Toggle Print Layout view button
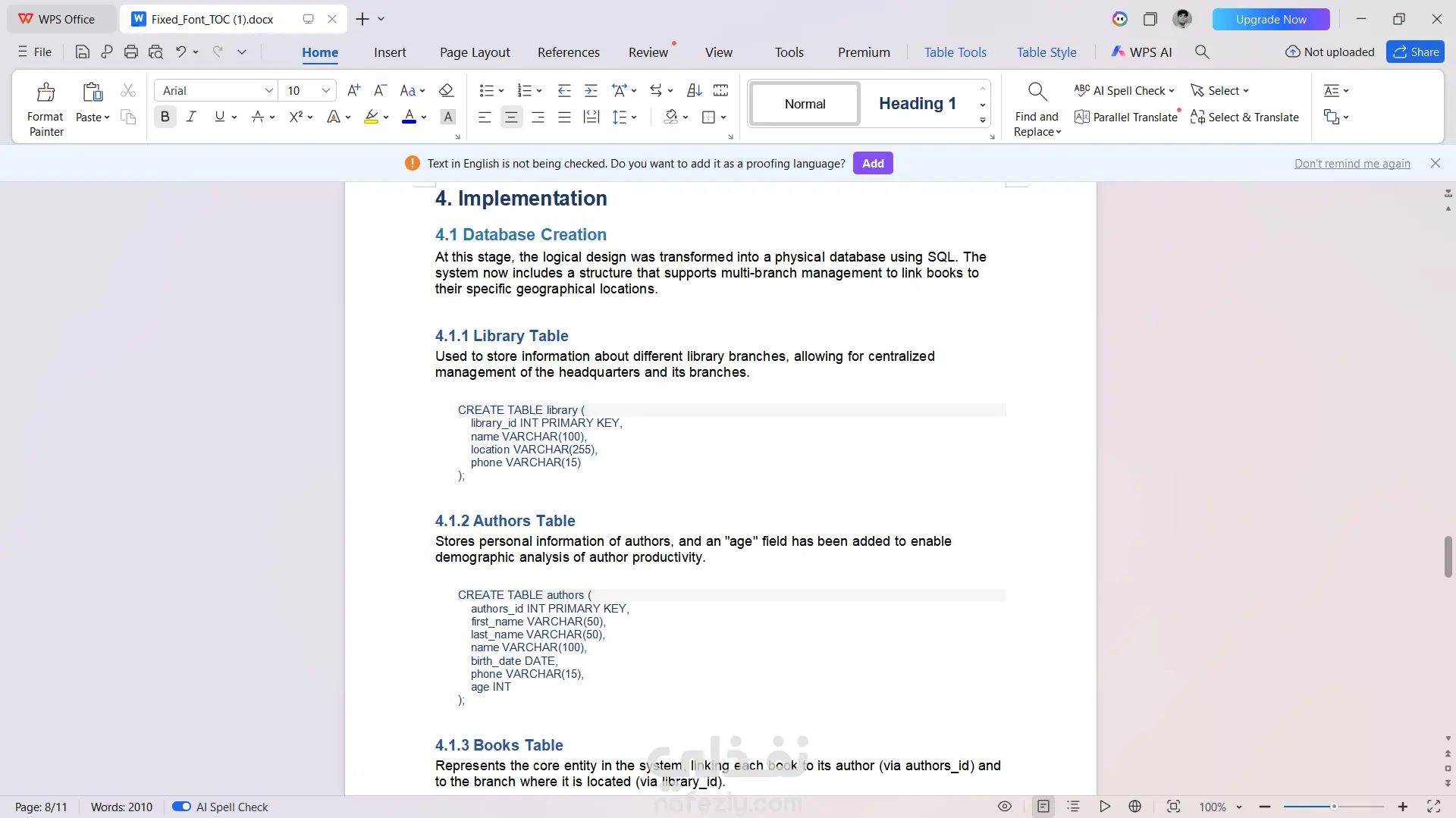Viewport: 1456px width, 818px height. (1043, 807)
